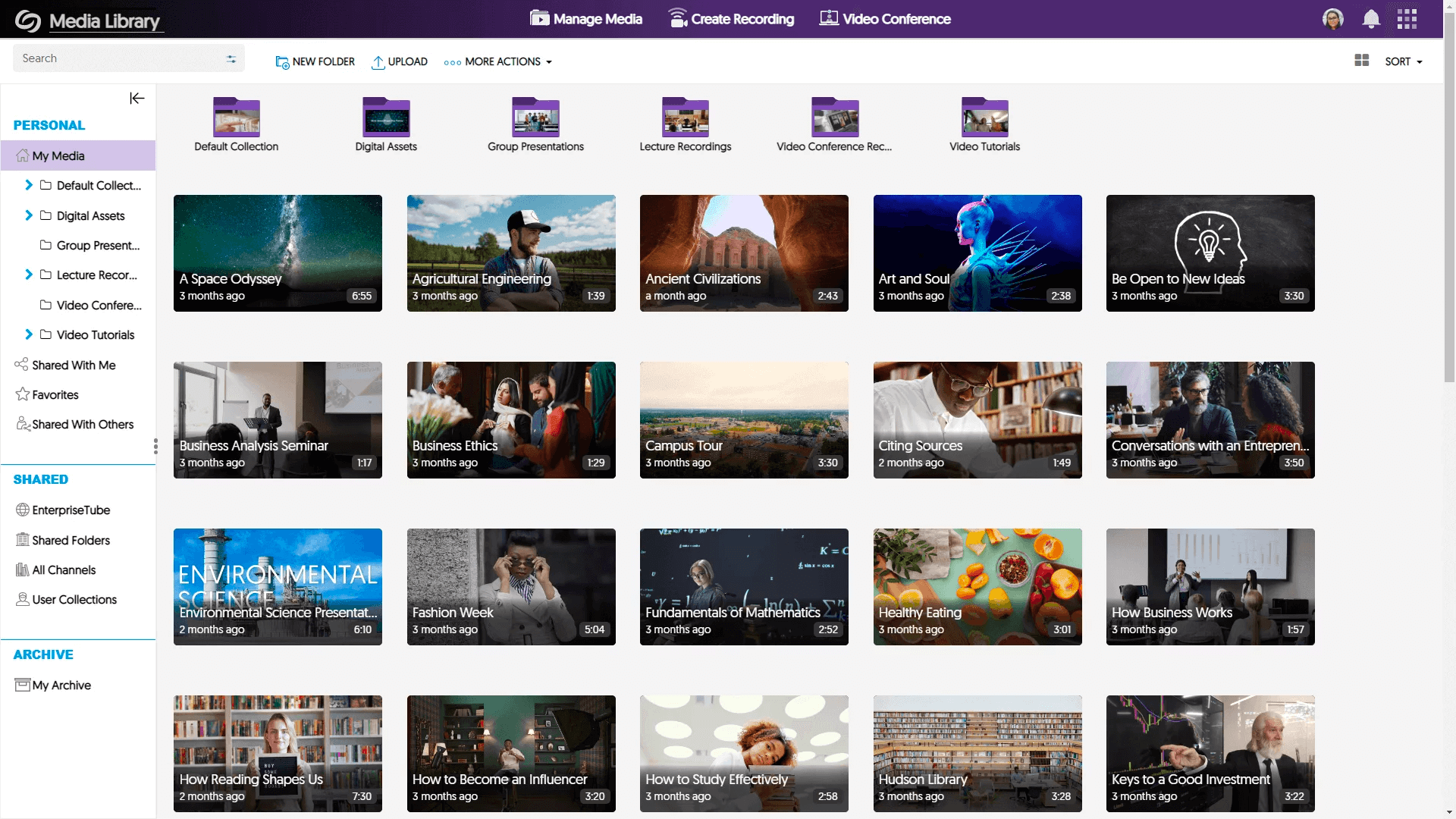Open Conversations with an Entrepreneur video
This screenshot has width=1456, height=819.
(1210, 420)
